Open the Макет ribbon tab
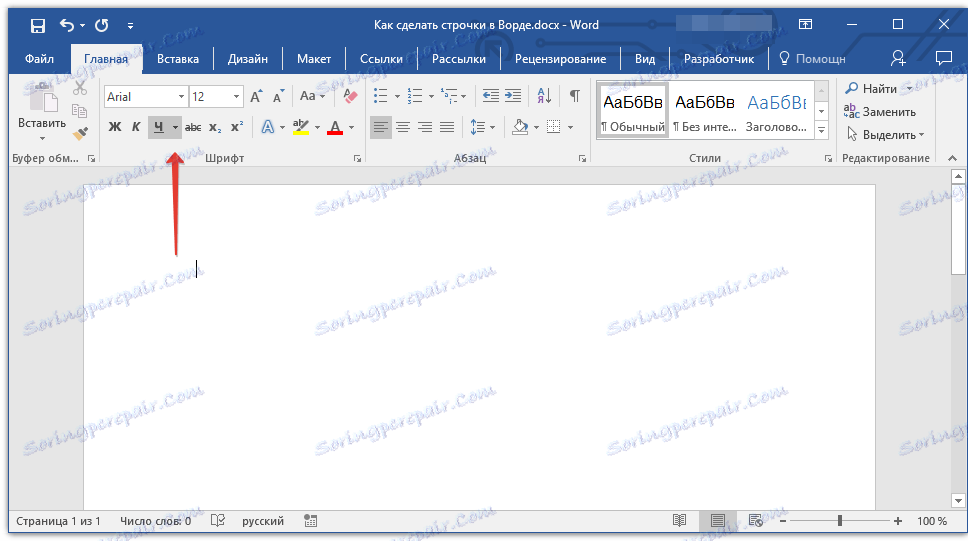This screenshot has height=541, width=968. coord(314,59)
